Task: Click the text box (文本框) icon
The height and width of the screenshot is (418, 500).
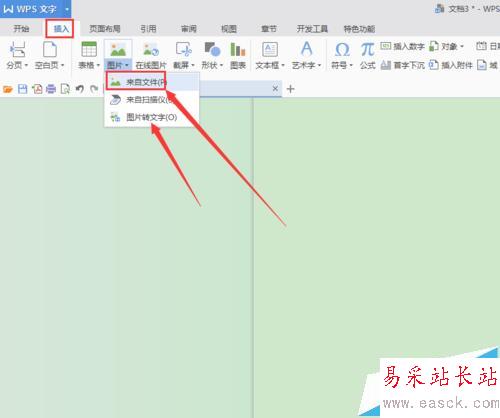Action: pos(270,50)
